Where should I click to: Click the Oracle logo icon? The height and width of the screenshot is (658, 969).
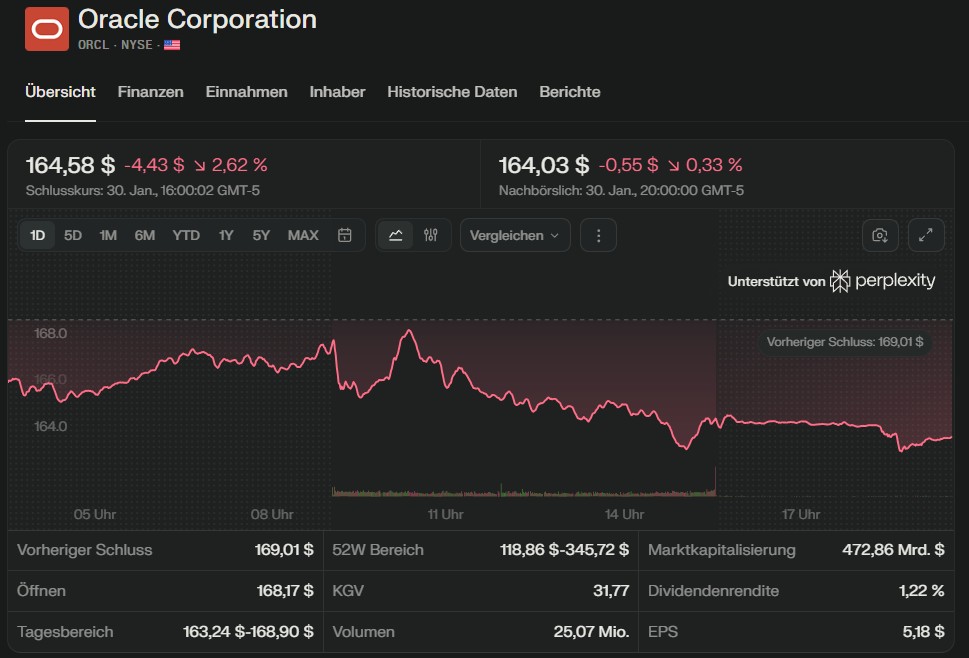click(46, 29)
